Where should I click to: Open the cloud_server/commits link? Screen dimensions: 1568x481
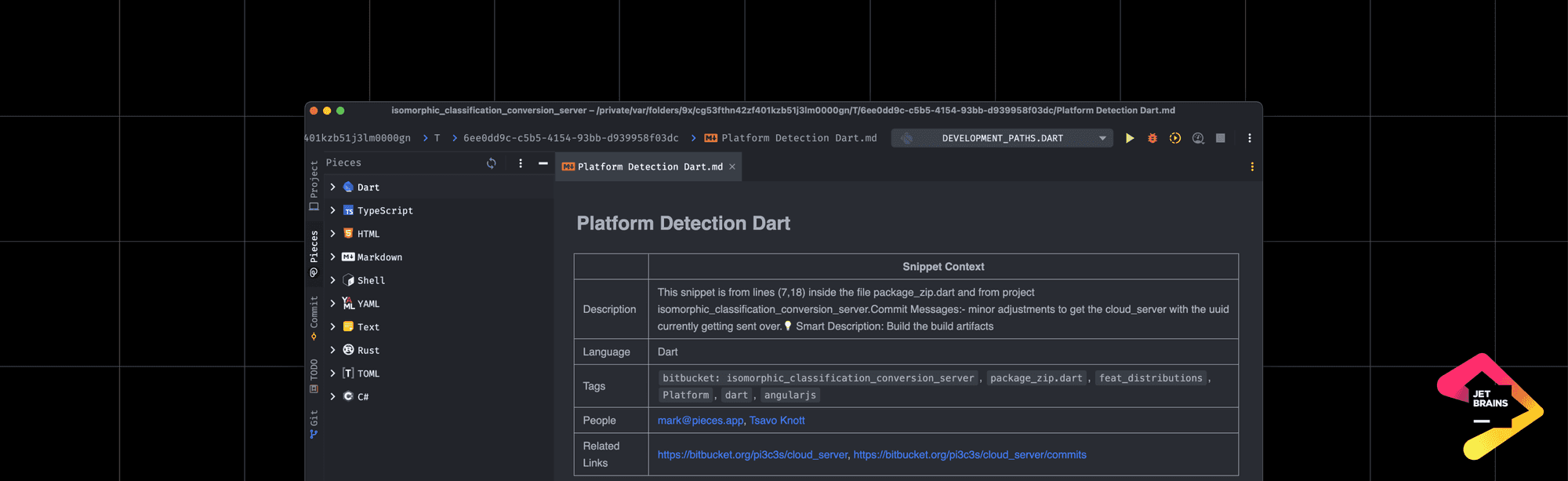970,454
